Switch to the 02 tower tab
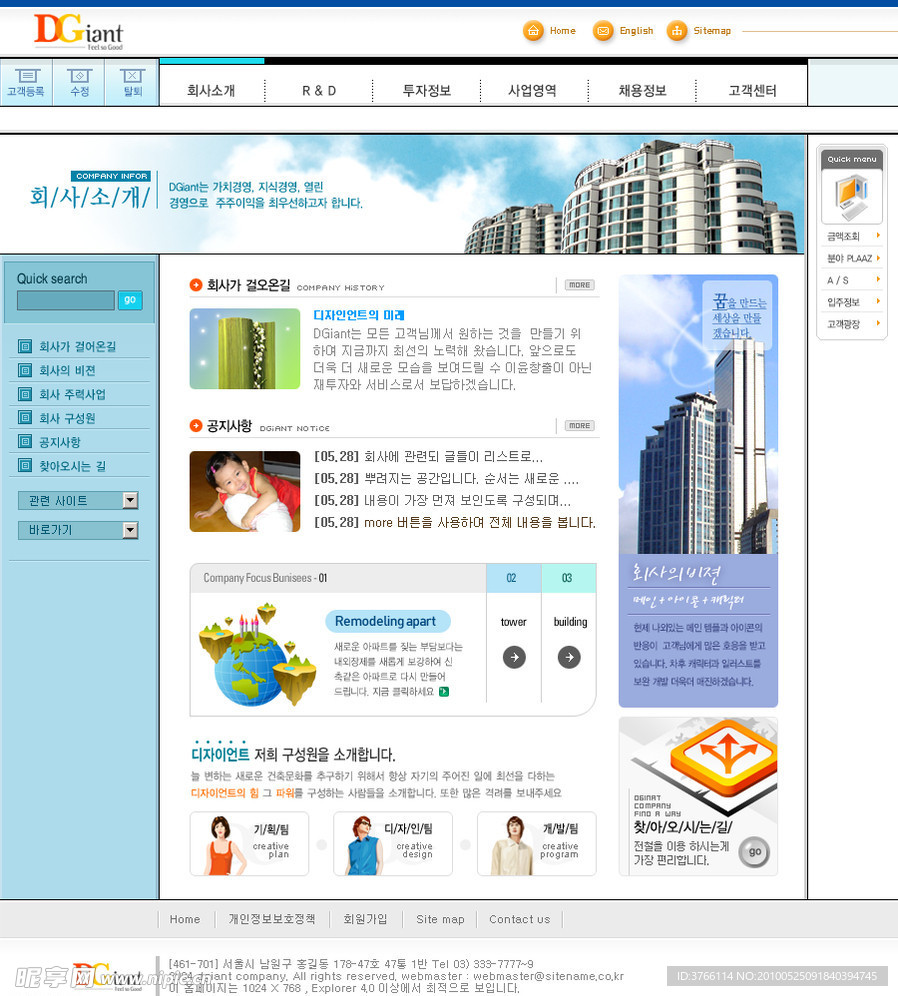This screenshot has height=996, width=898. click(x=513, y=578)
